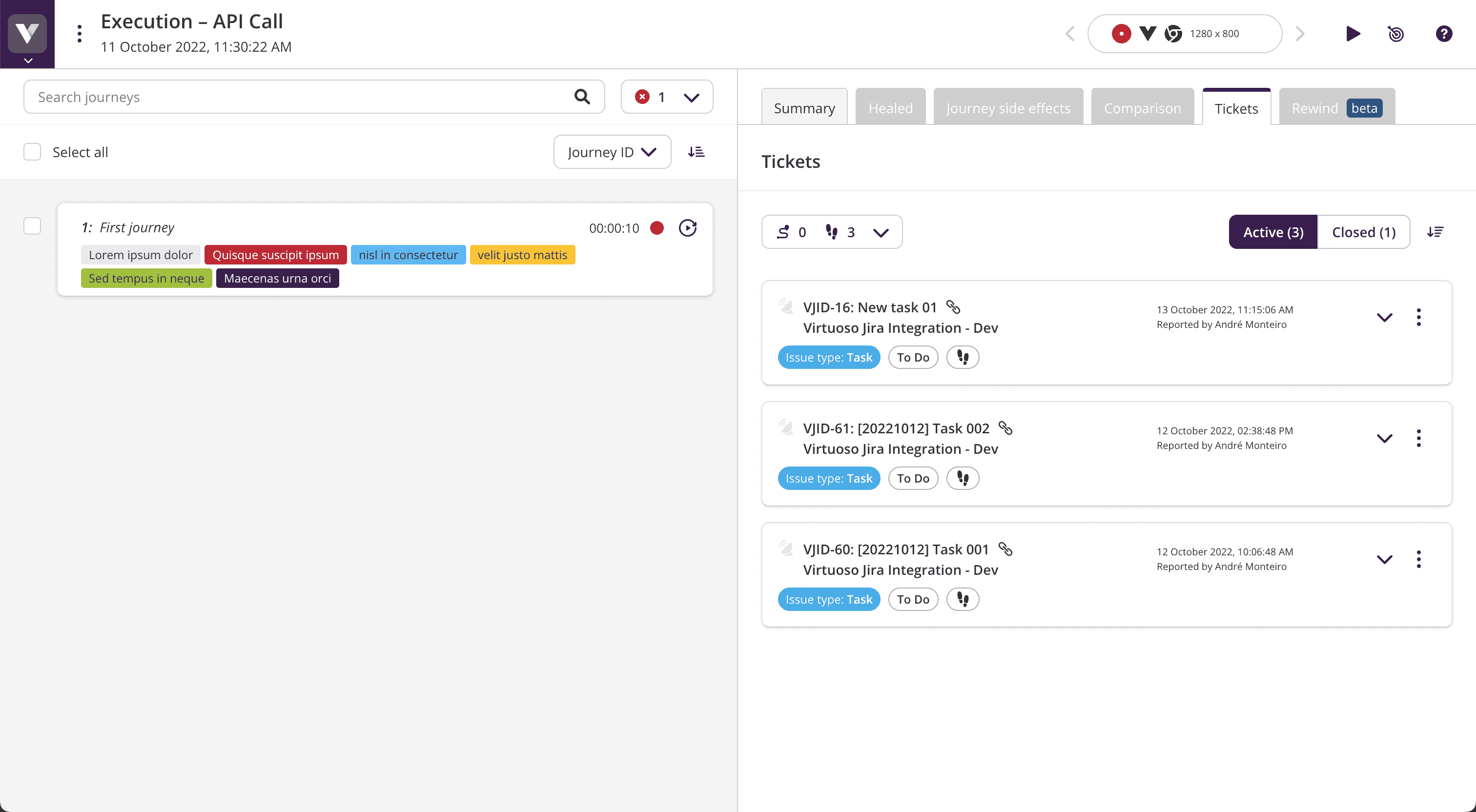Open the Journey ID sort dropdown
Screen dimensions: 1476x812
[x=612, y=151]
